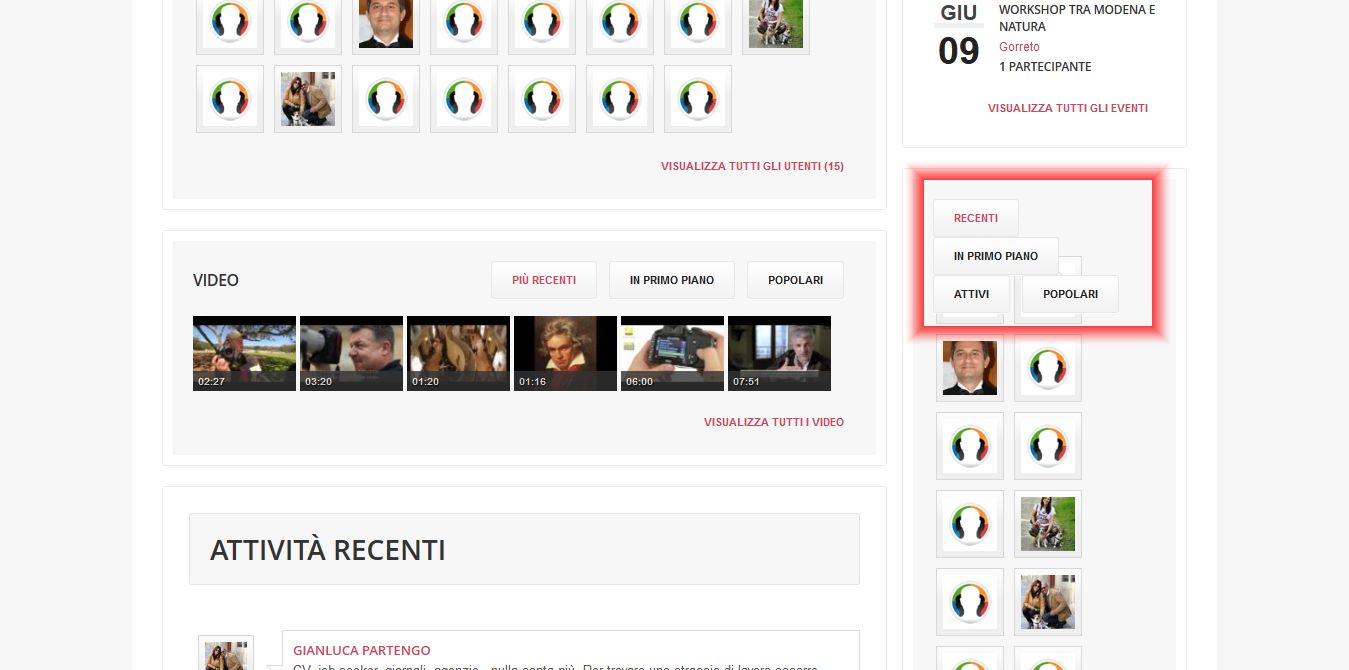Click the VIDEO section heading
1349x670 pixels.
216,280
